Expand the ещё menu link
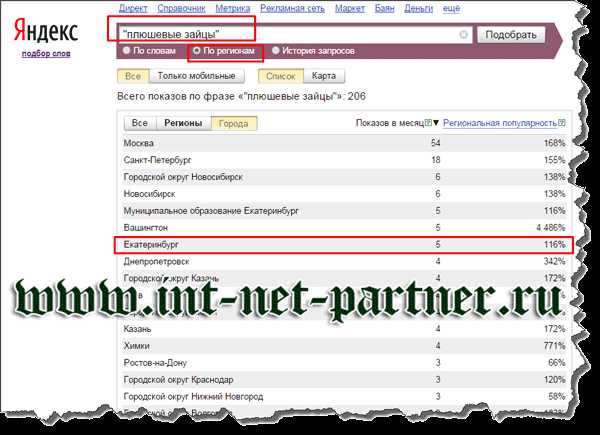The width and height of the screenshot is (600, 435). [x=451, y=8]
